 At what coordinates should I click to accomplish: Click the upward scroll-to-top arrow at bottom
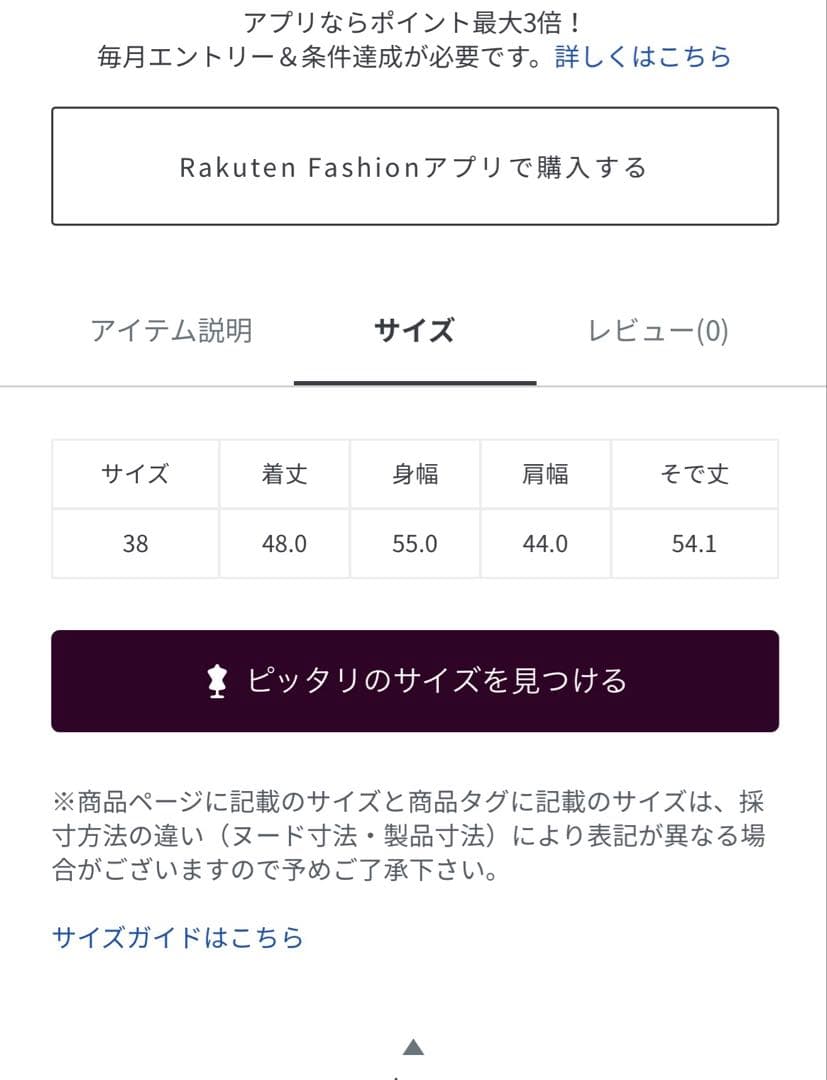click(413, 1048)
